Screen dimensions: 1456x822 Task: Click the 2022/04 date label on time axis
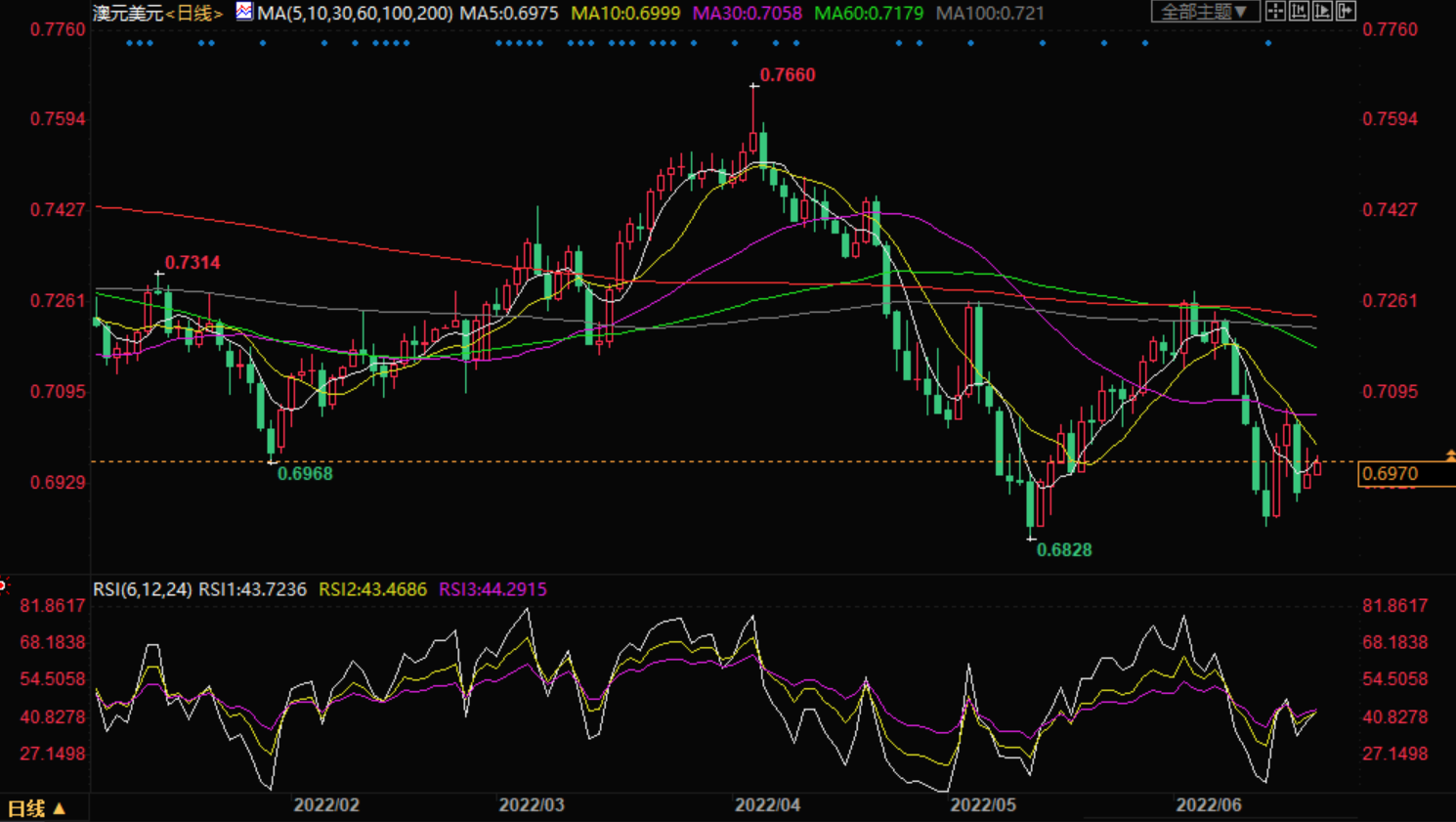click(767, 805)
